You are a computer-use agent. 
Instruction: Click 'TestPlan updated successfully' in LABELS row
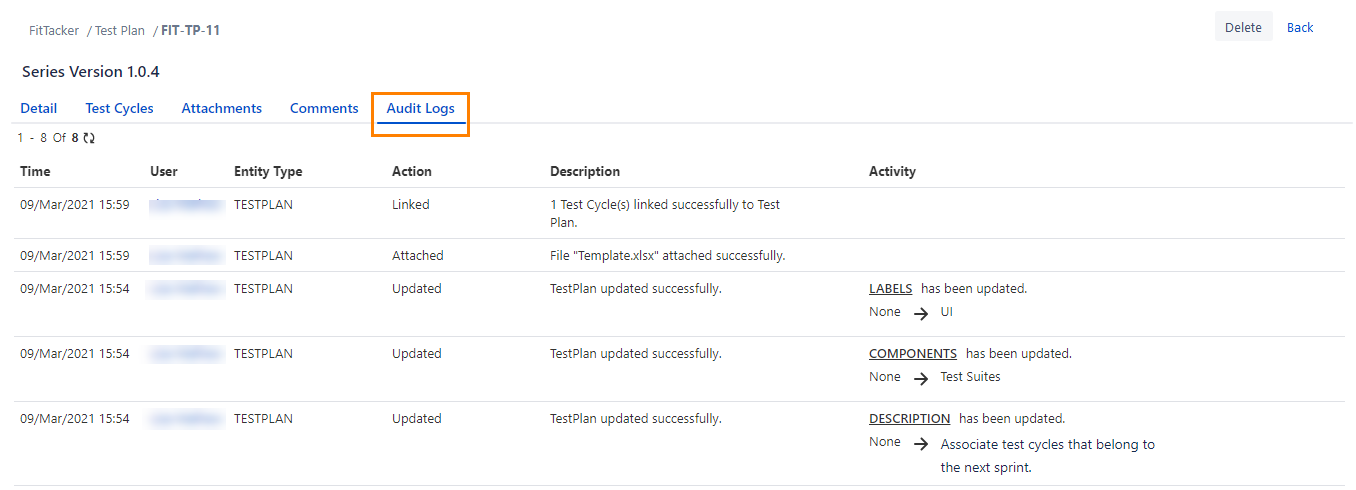[x=636, y=288]
